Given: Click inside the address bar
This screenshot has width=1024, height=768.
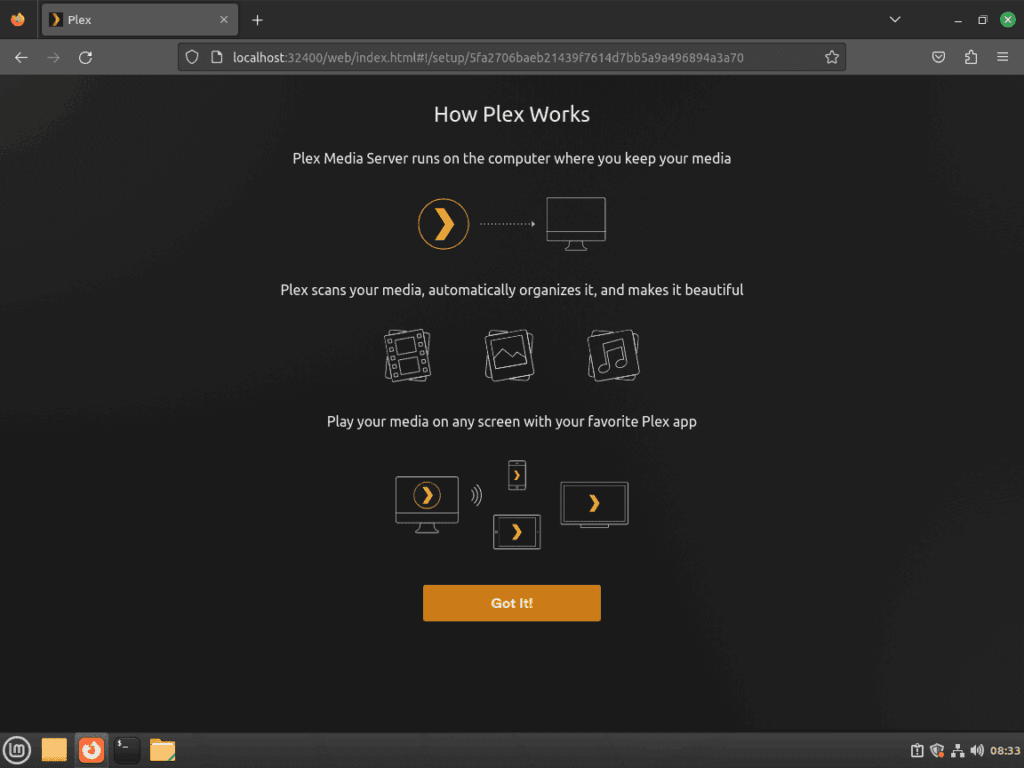Looking at the screenshot, I should pyautogui.click(x=500, y=57).
